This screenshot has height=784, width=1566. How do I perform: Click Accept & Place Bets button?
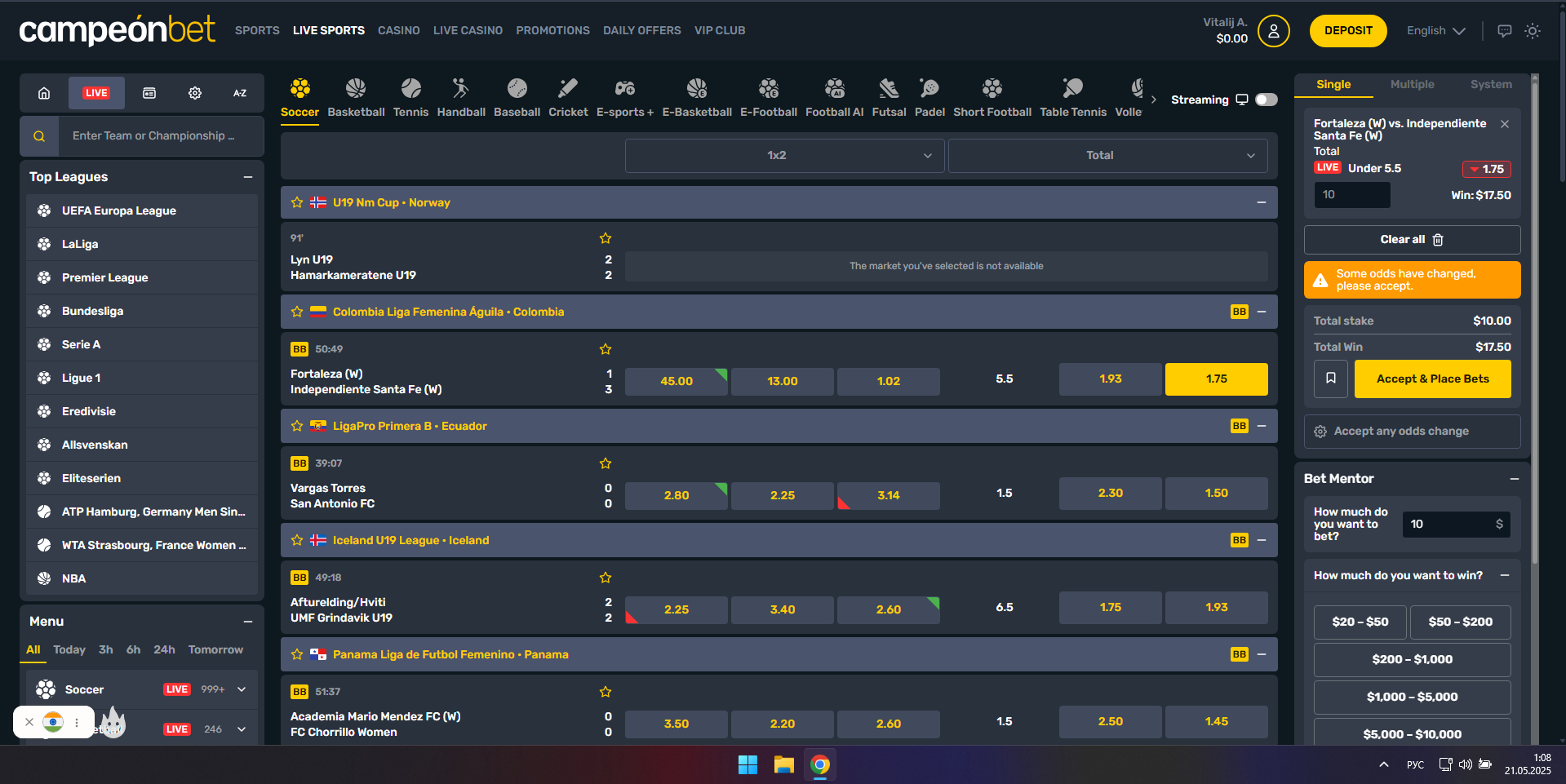(1432, 379)
